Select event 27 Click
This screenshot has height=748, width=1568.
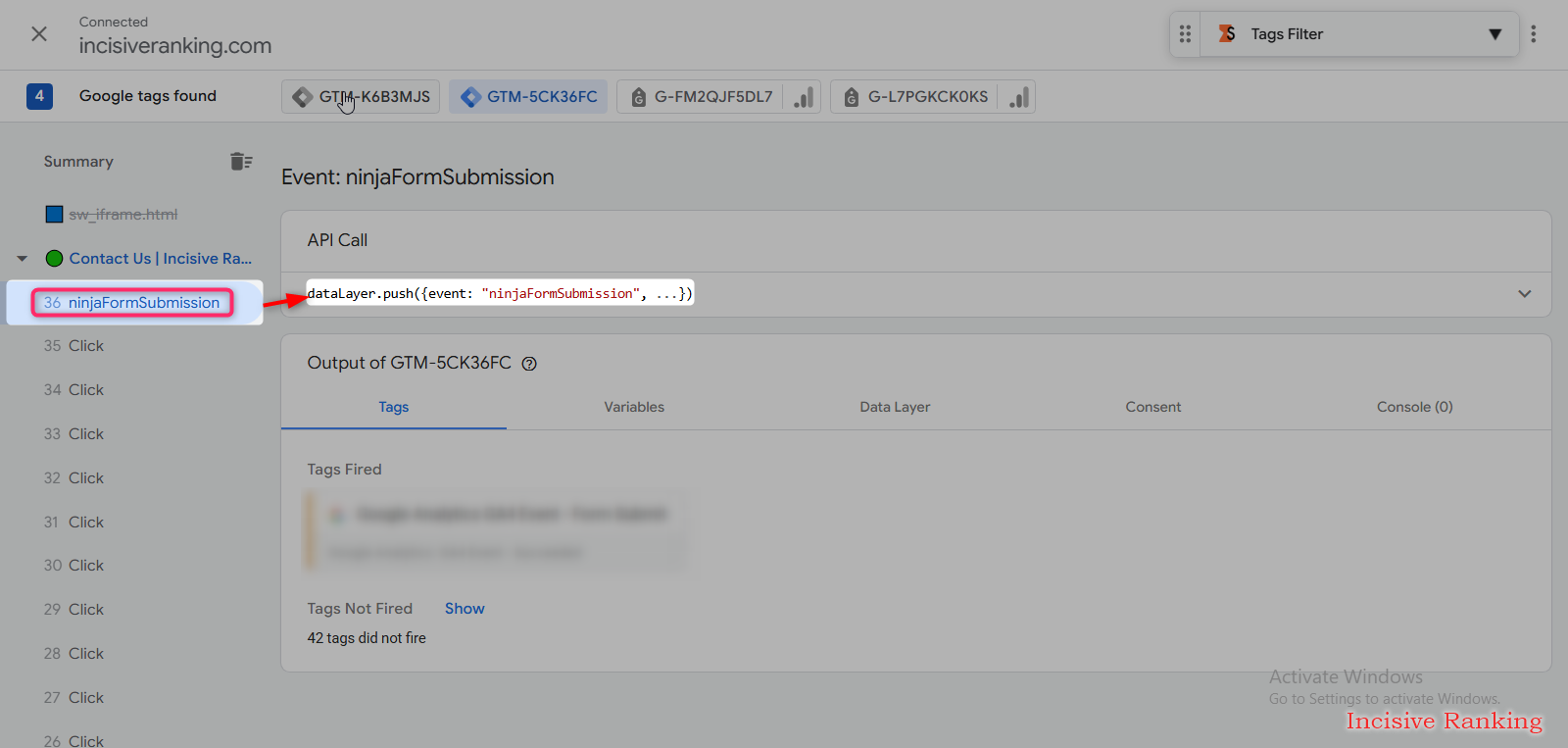click(73, 698)
